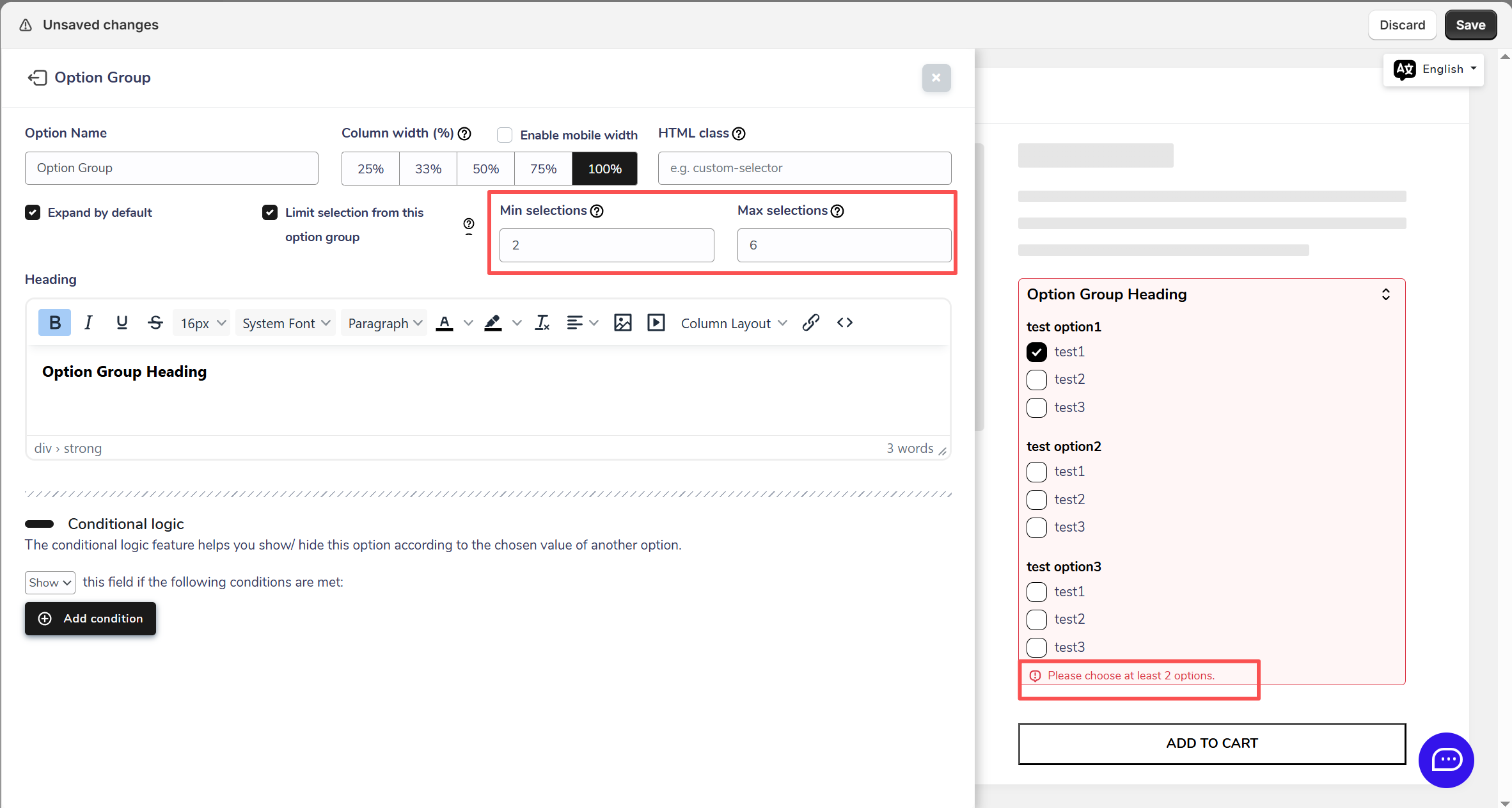
Task: Click the insert media video icon
Action: 656,323
